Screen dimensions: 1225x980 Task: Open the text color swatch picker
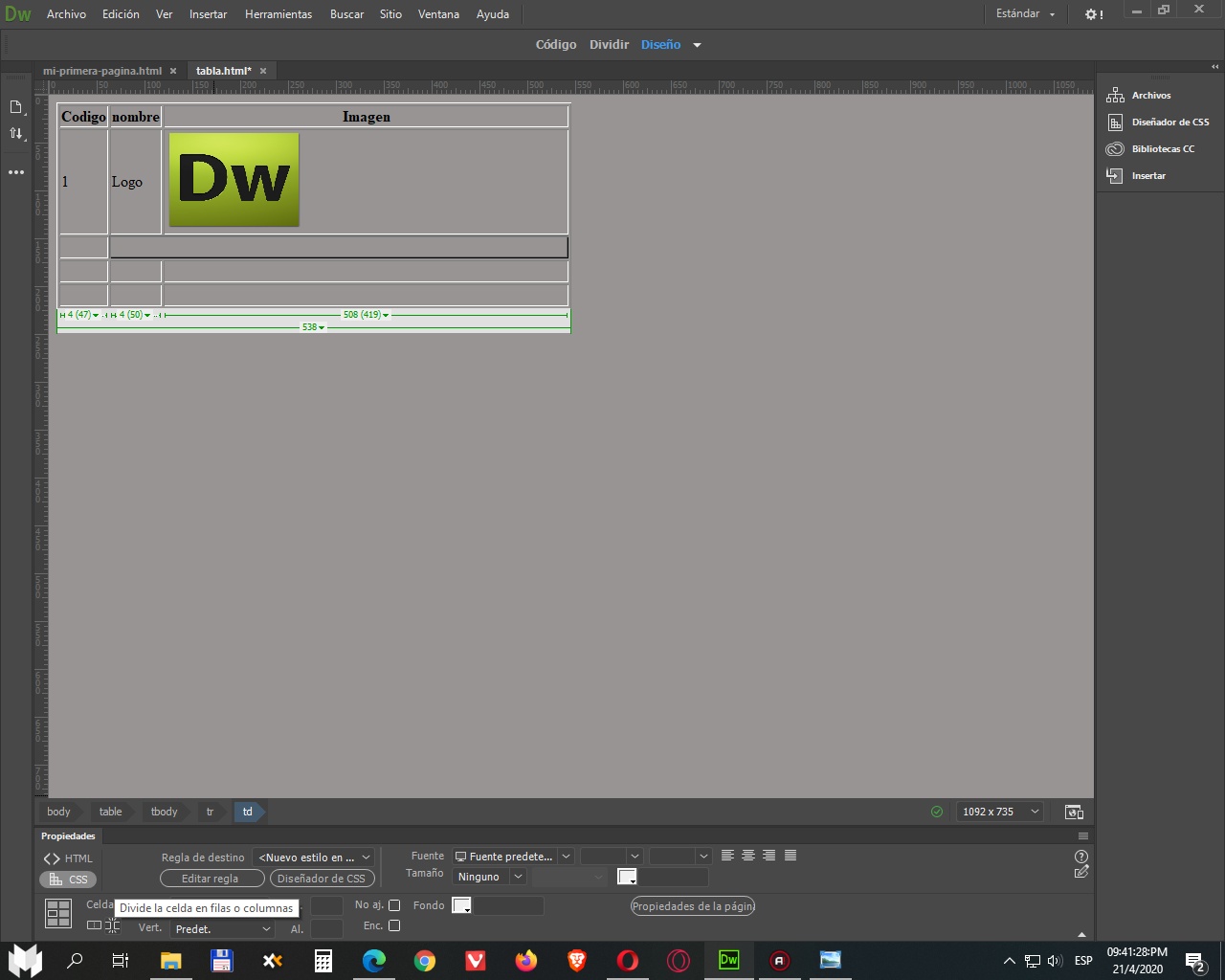point(627,877)
